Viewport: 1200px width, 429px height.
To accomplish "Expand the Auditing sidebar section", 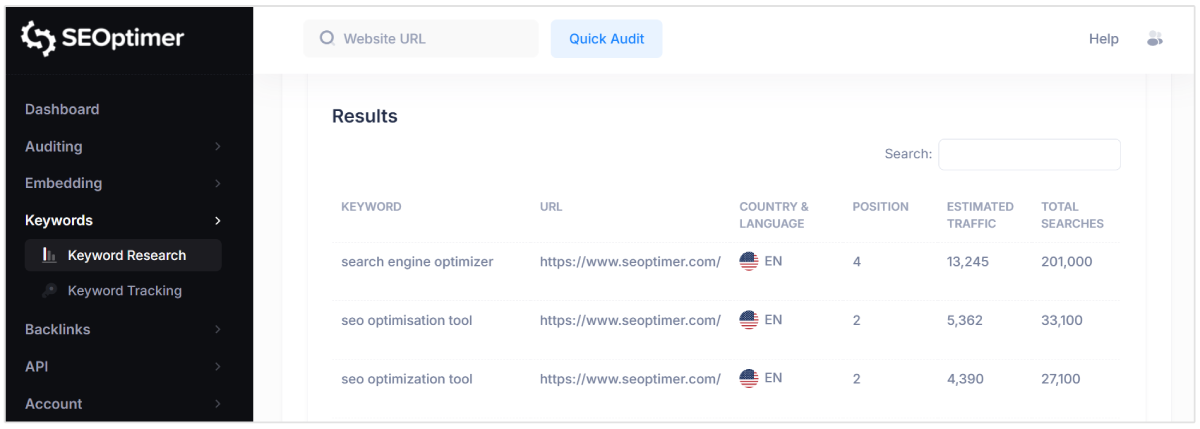I will pyautogui.click(x=217, y=147).
